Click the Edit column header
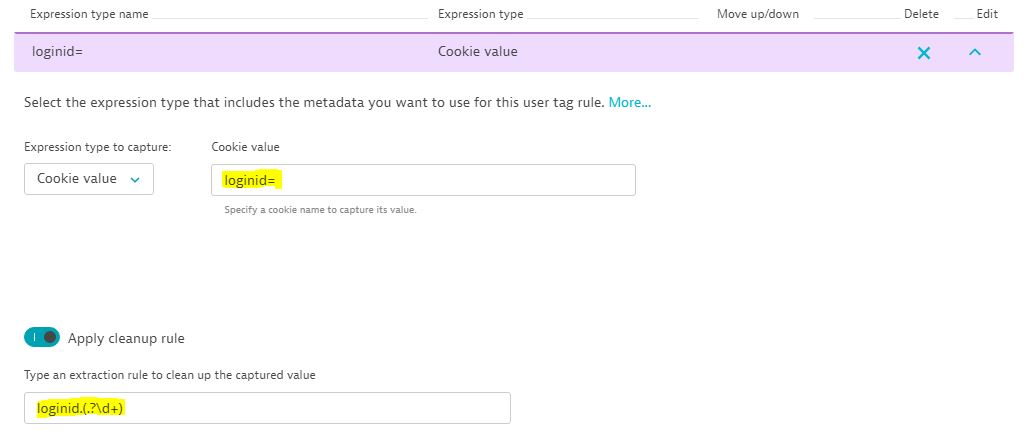This screenshot has height=430, width=1024. click(x=987, y=14)
